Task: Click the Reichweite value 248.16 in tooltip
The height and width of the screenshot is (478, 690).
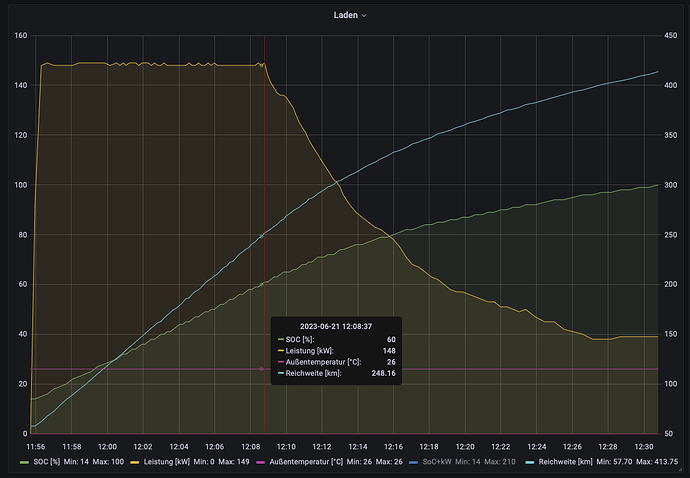Action: pos(383,373)
